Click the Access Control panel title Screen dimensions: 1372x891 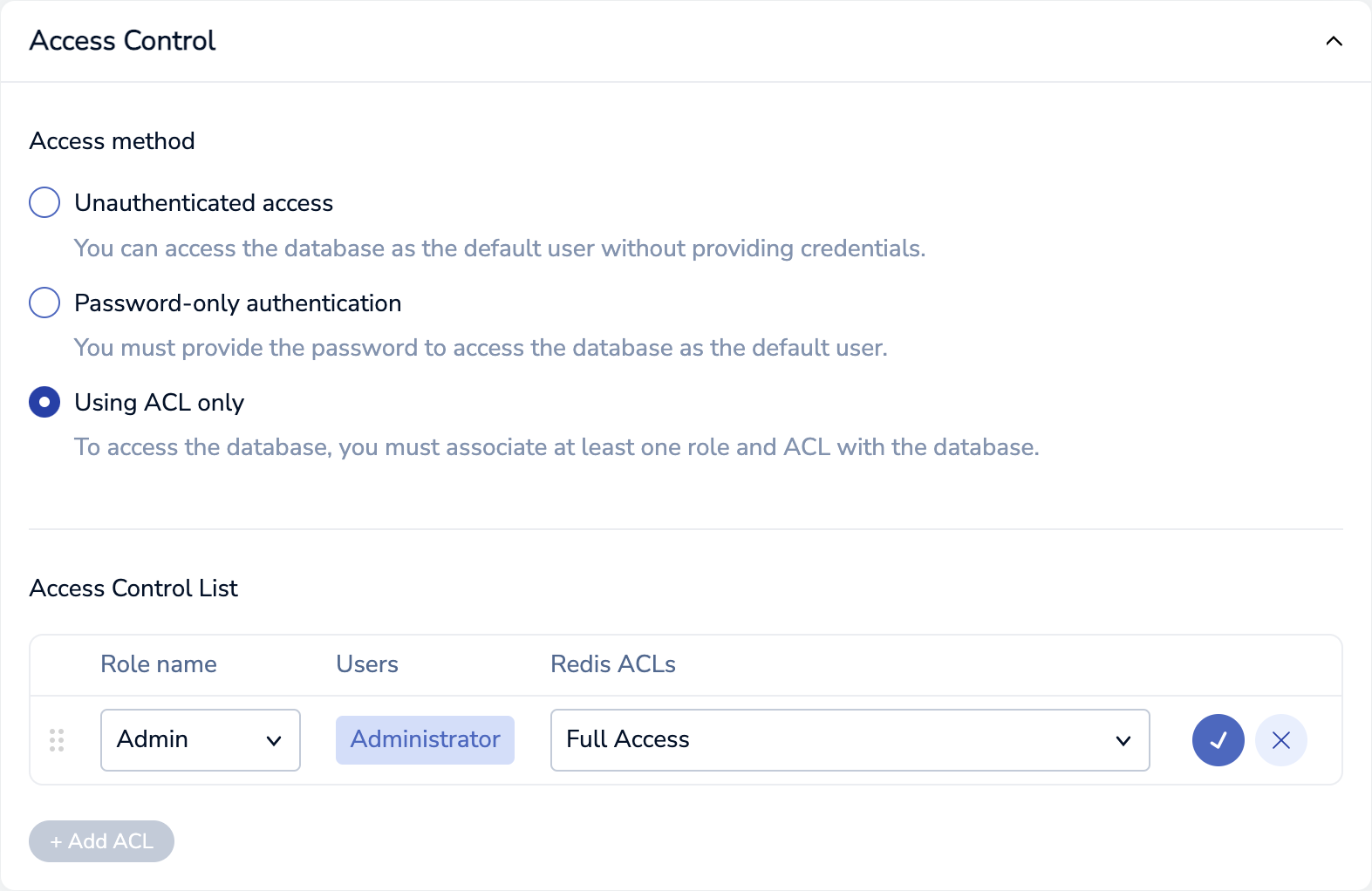point(122,41)
